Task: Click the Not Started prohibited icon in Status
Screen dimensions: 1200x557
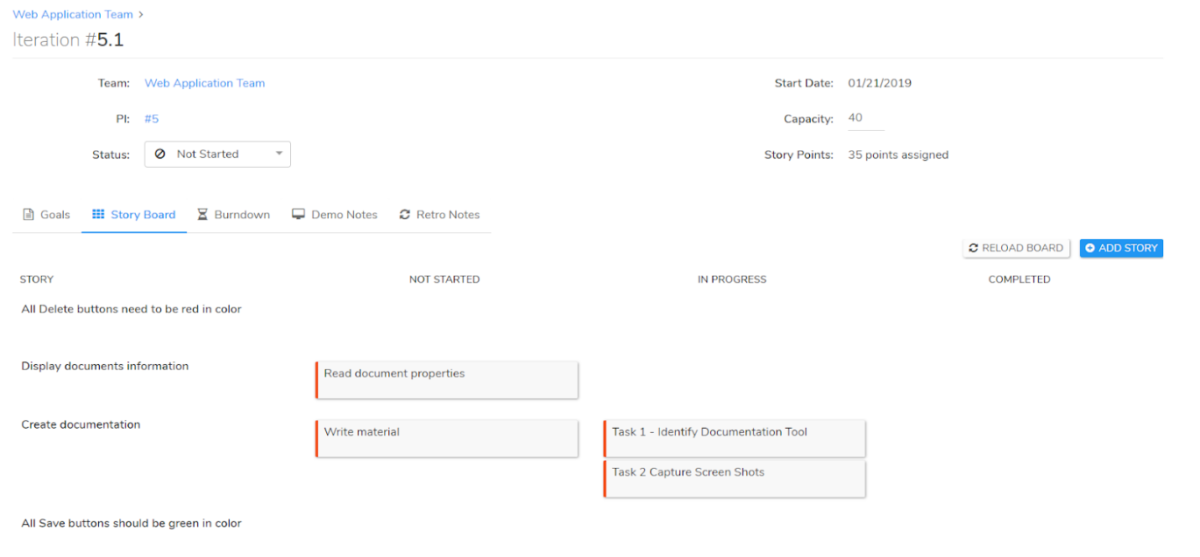Action: (x=160, y=154)
